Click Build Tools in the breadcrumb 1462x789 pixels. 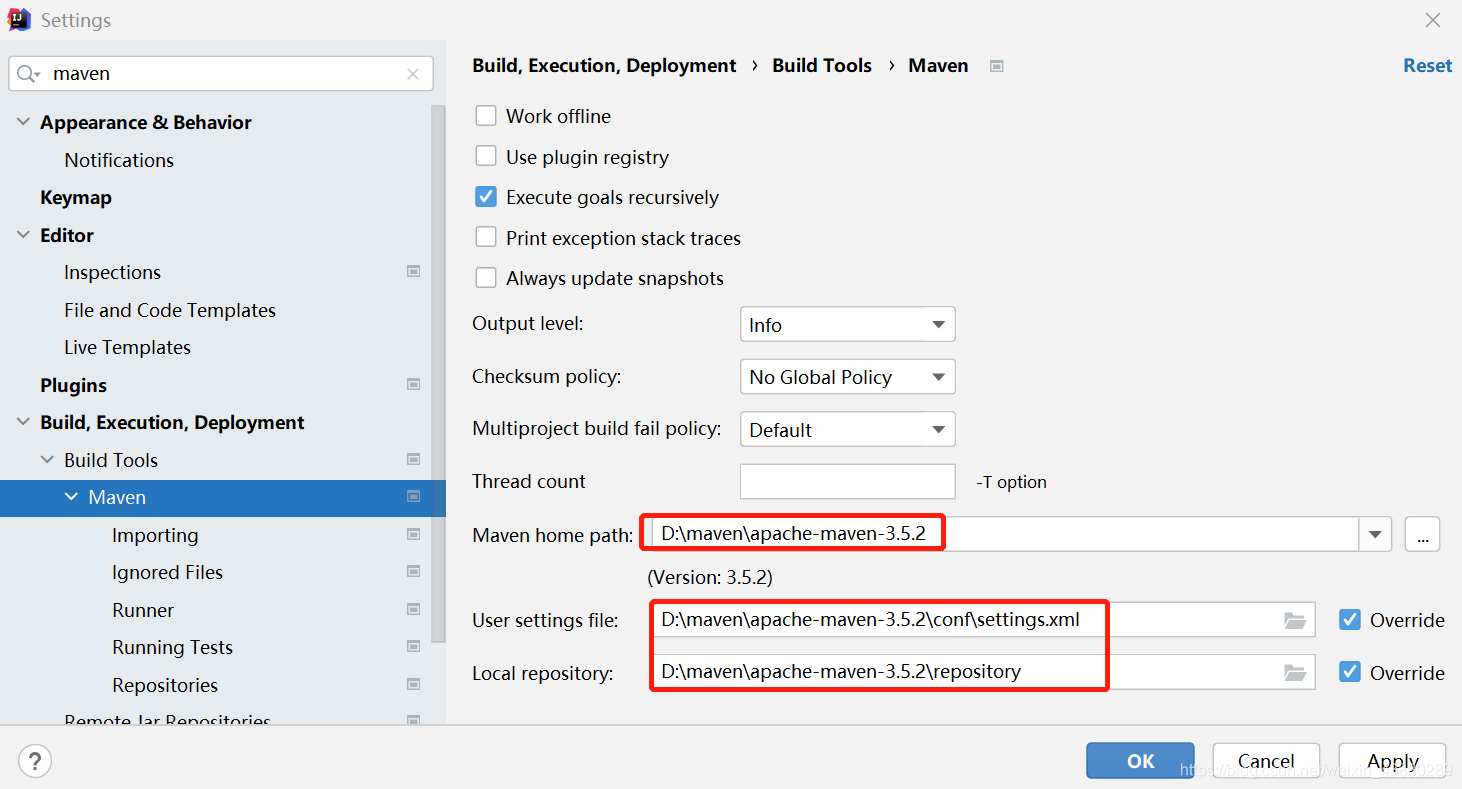click(x=822, y=65)
